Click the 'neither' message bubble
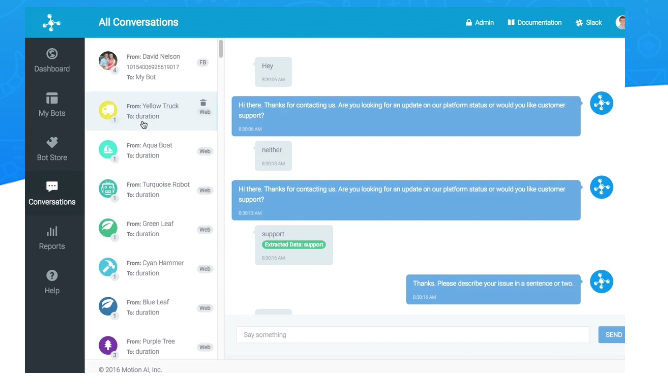Screen dimensions: 668x384 click(274, 156)
